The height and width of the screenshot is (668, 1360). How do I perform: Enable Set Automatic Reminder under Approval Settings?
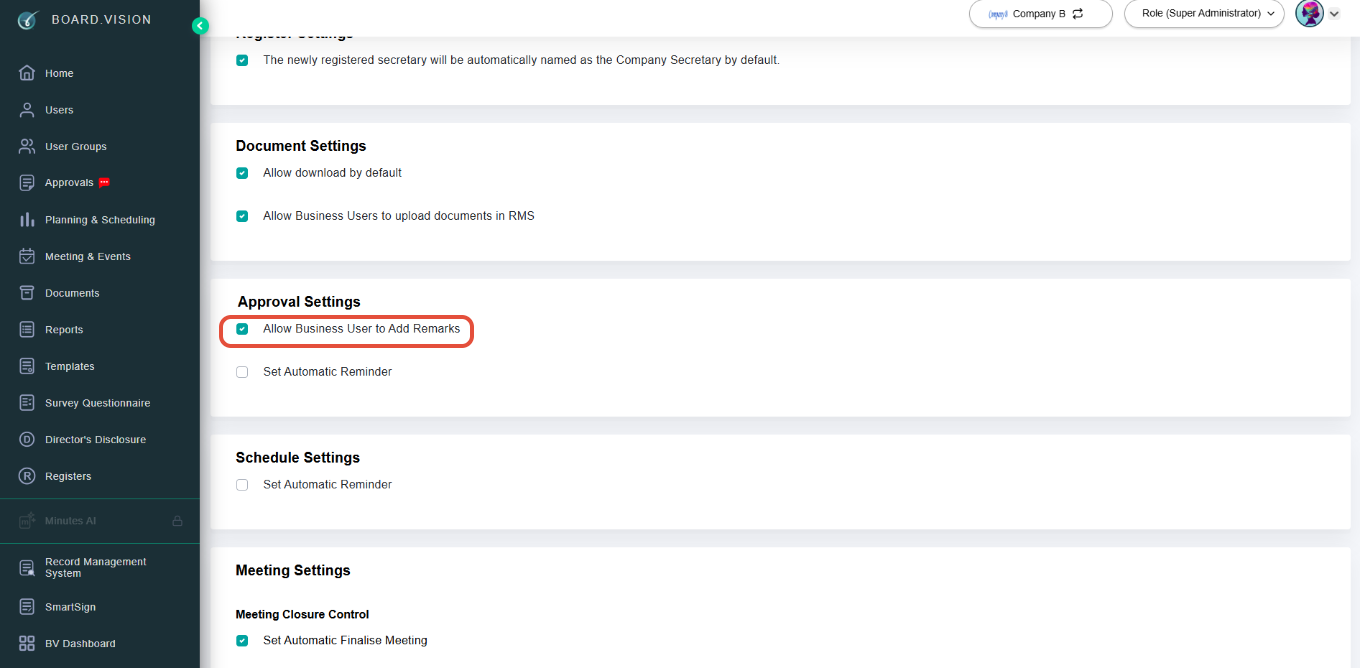pyautogui.click(x=242, y=372)
